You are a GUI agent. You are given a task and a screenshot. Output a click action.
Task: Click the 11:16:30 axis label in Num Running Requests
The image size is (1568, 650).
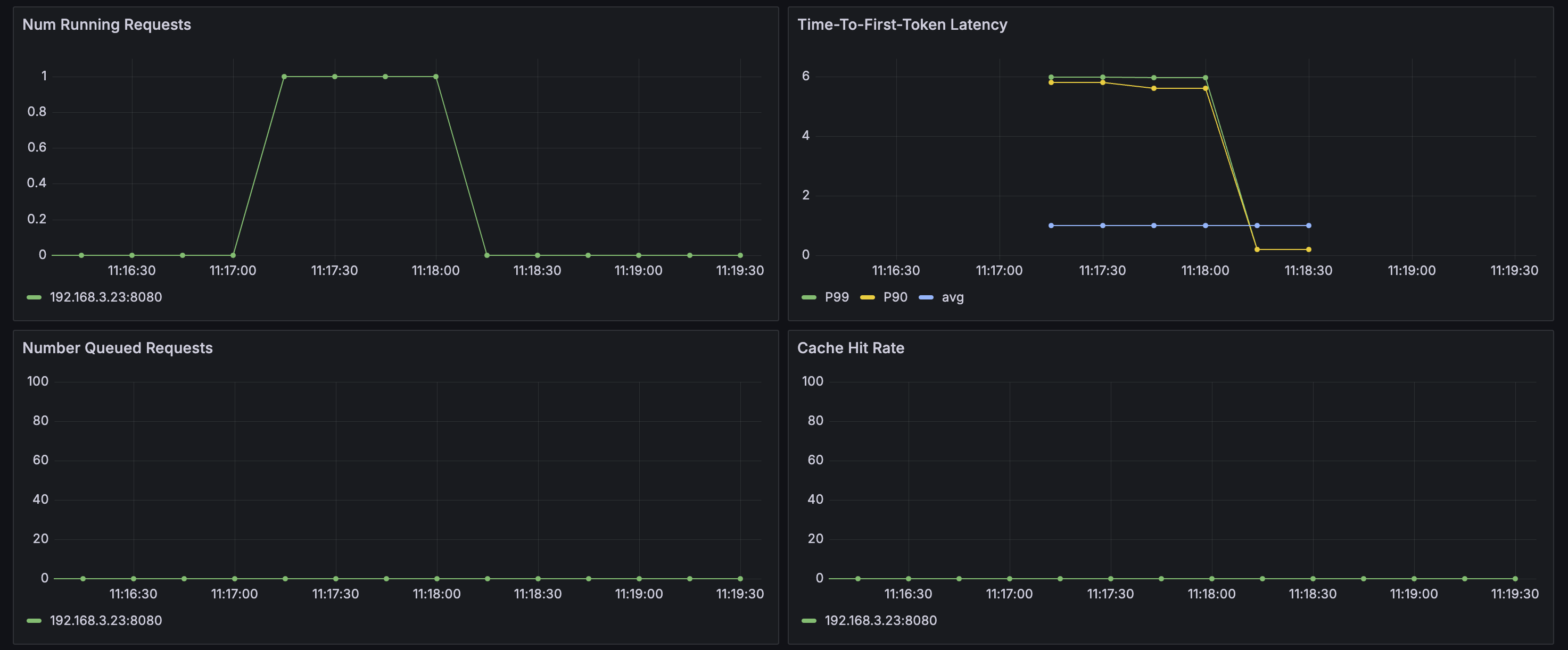(131, 271)
